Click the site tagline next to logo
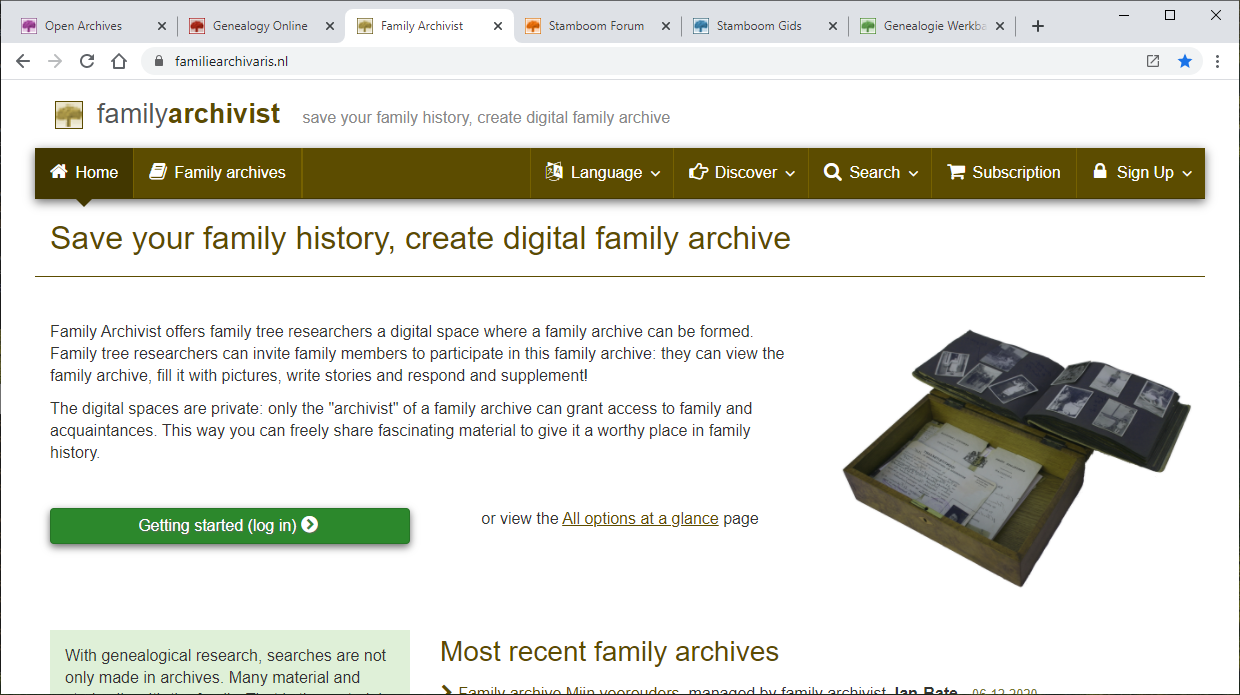 [x=486, y=118]
